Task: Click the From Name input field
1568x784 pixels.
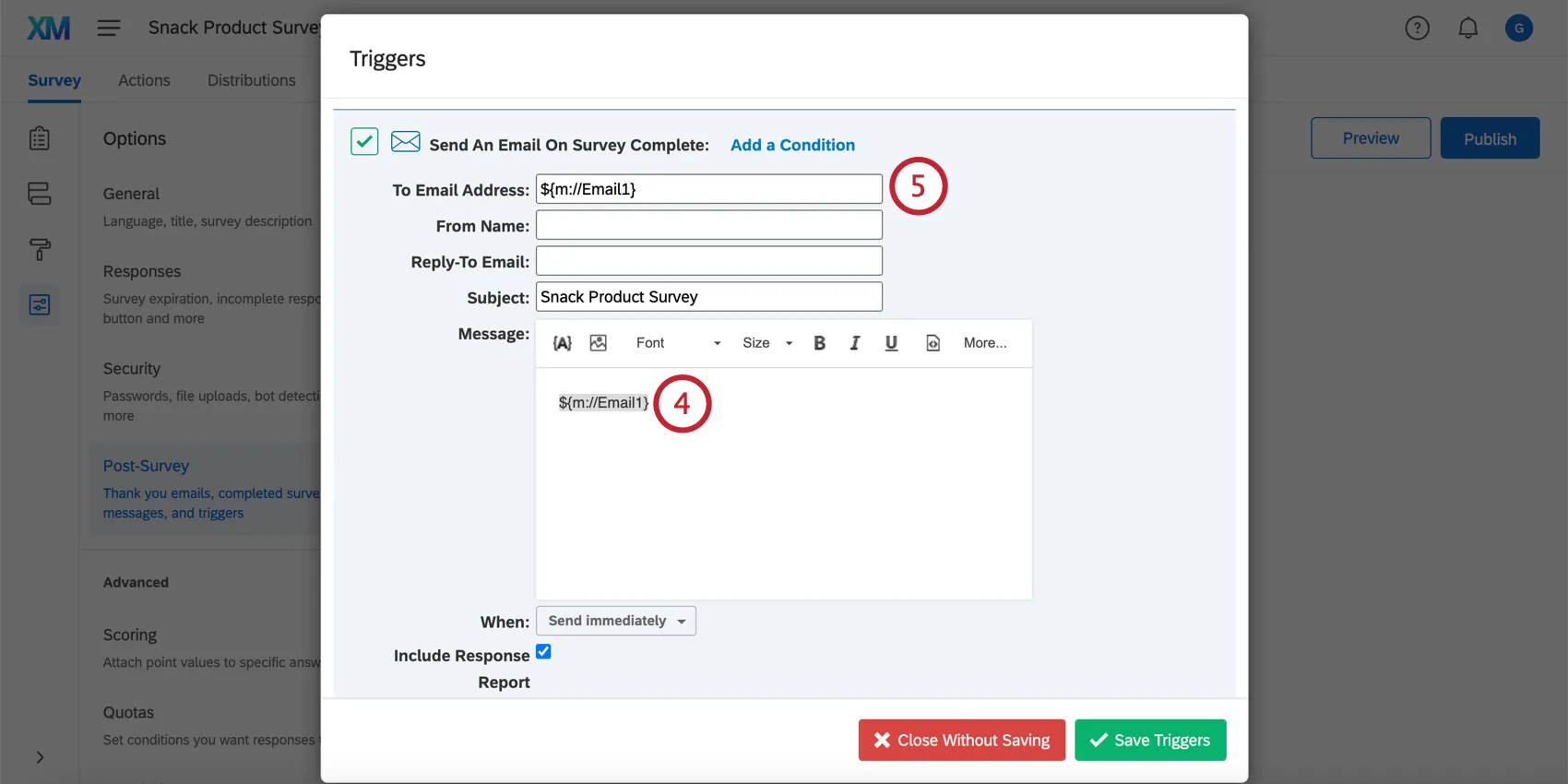Action: coord(708,225)
